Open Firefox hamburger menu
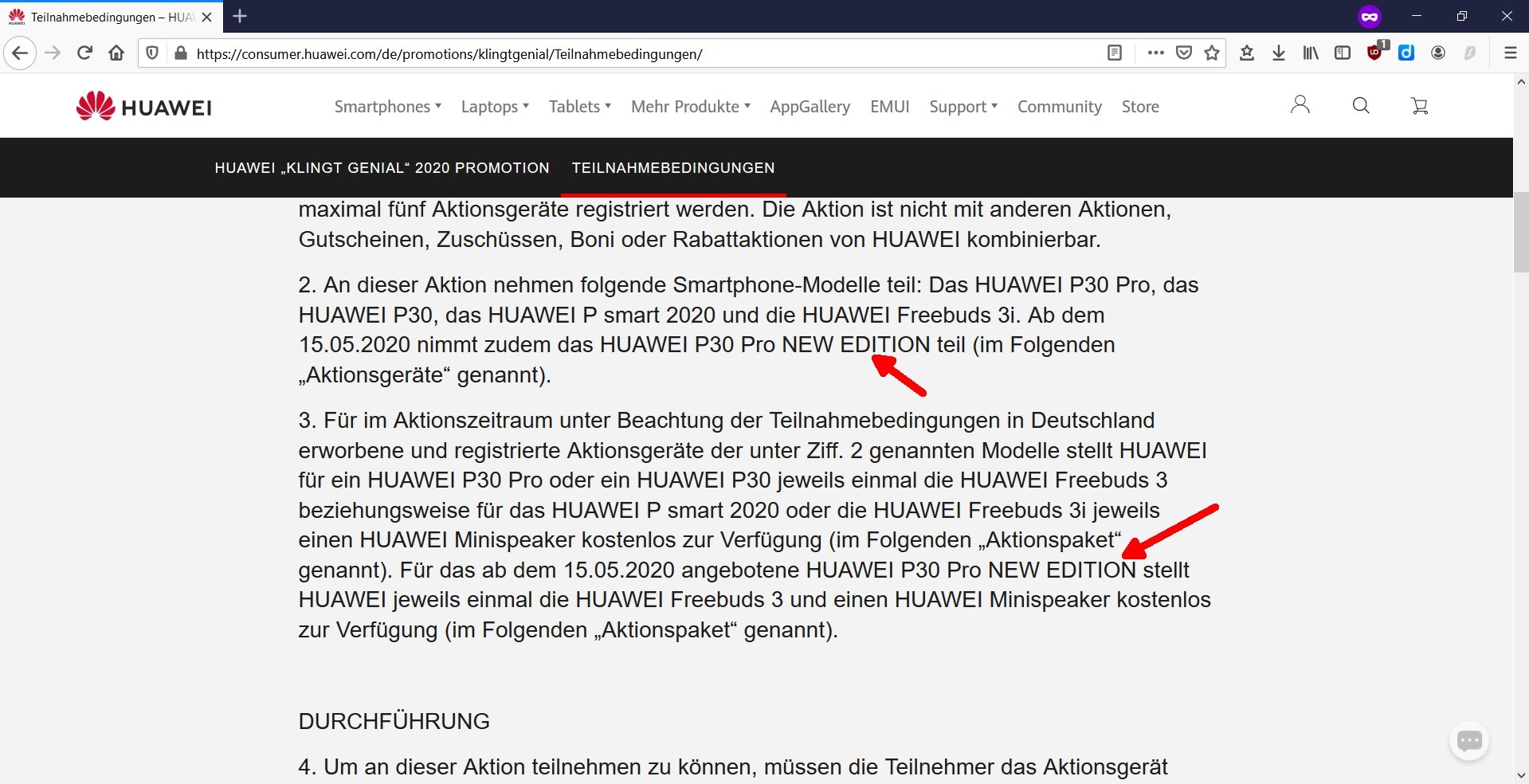This screenshot has height=784, width=1529. click(x=1510, y=53)
